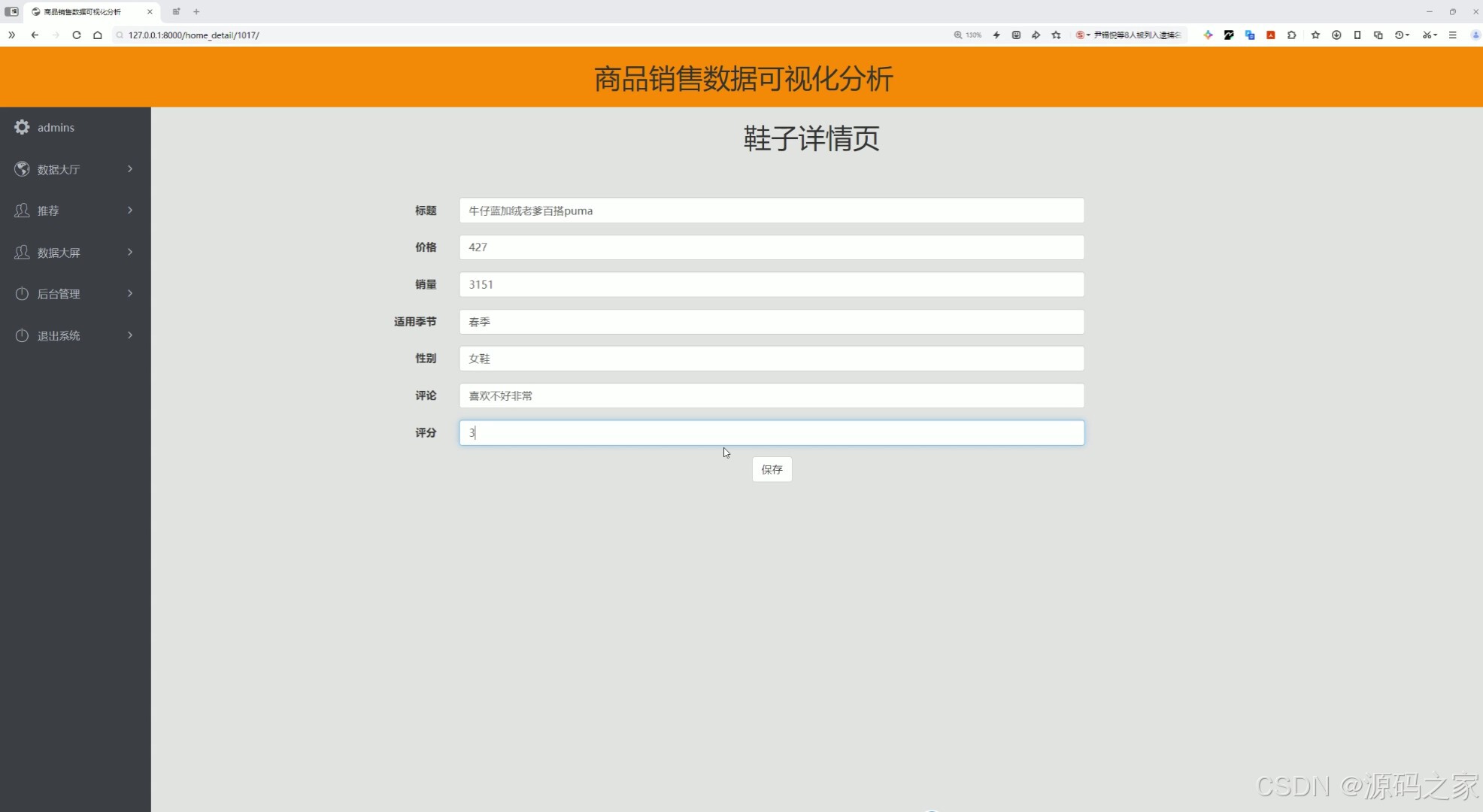Open the browsing history clock icon

click(x=1400, y=35)
